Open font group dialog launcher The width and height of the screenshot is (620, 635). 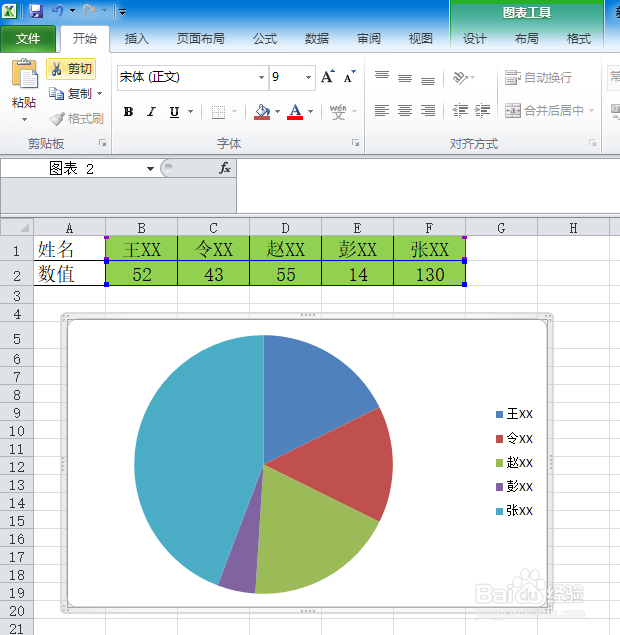356,143
